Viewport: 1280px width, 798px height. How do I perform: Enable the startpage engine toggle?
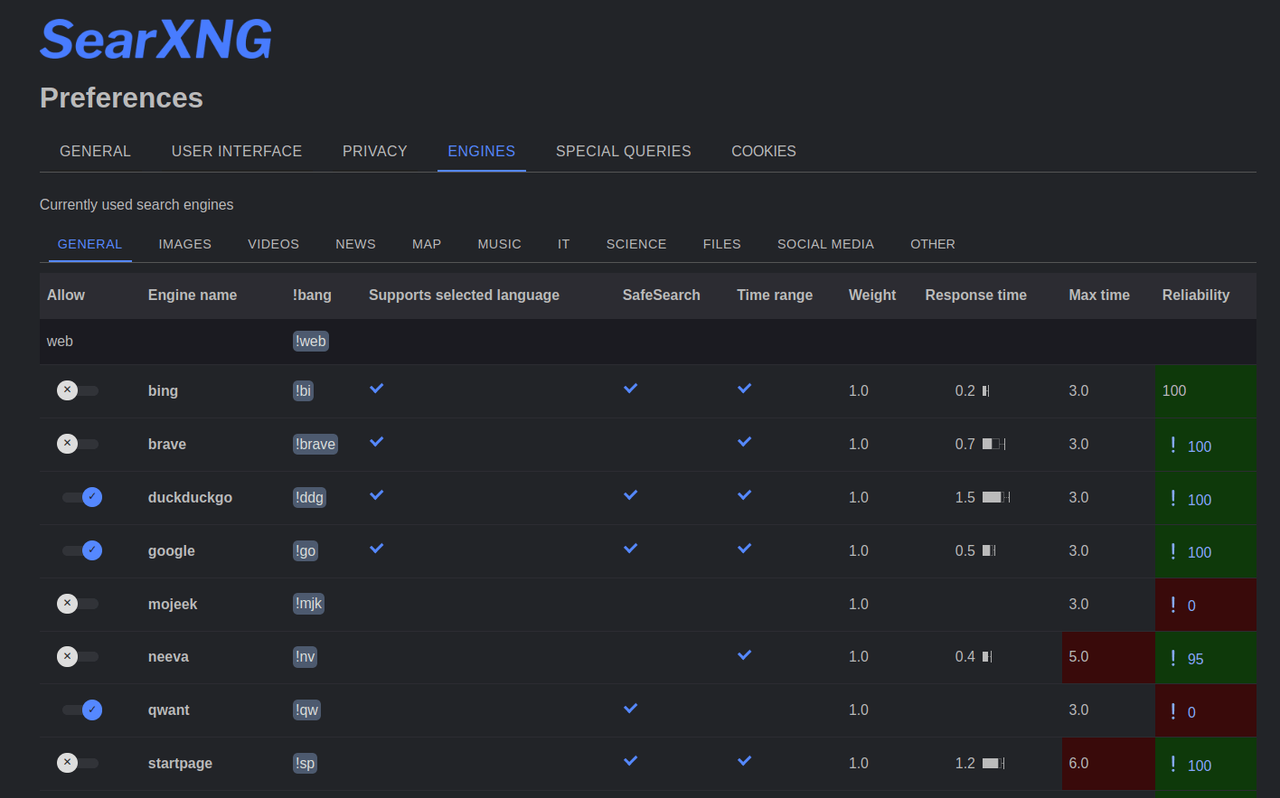tap(78, 763)
